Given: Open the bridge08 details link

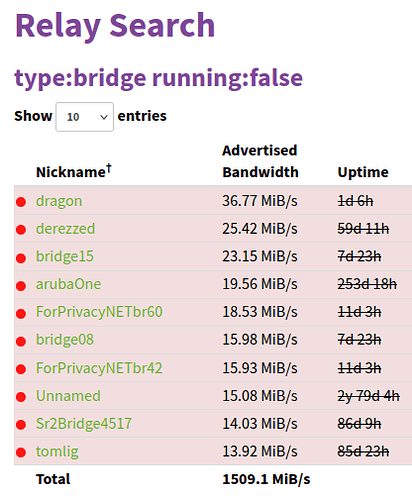Looking at the screenshot, I should coord(65,340).
